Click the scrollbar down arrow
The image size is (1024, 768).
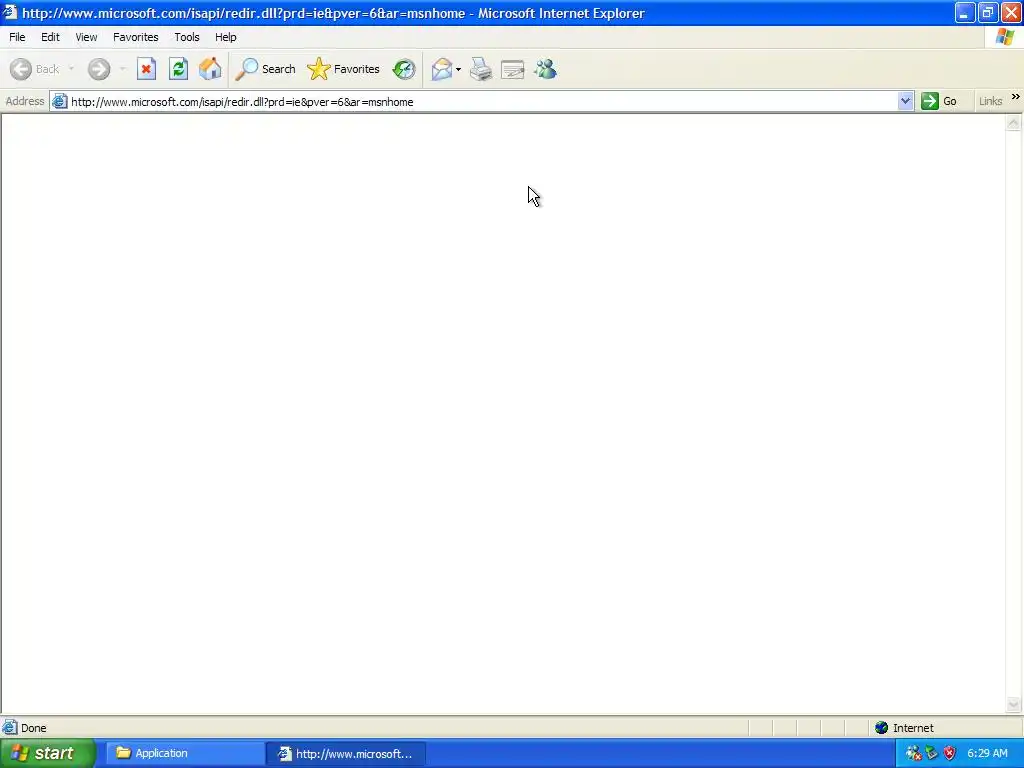[1014, 704]
